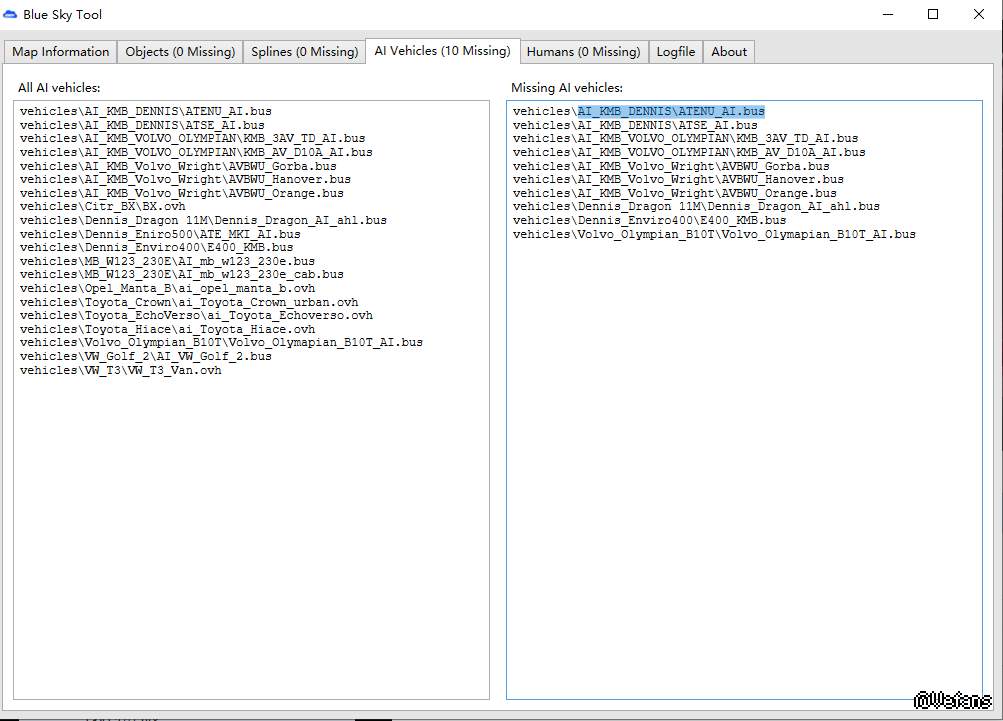Screen dimensions: 1003x721
Task: Open the Map Information tab
Action: [x=61, y=52]
